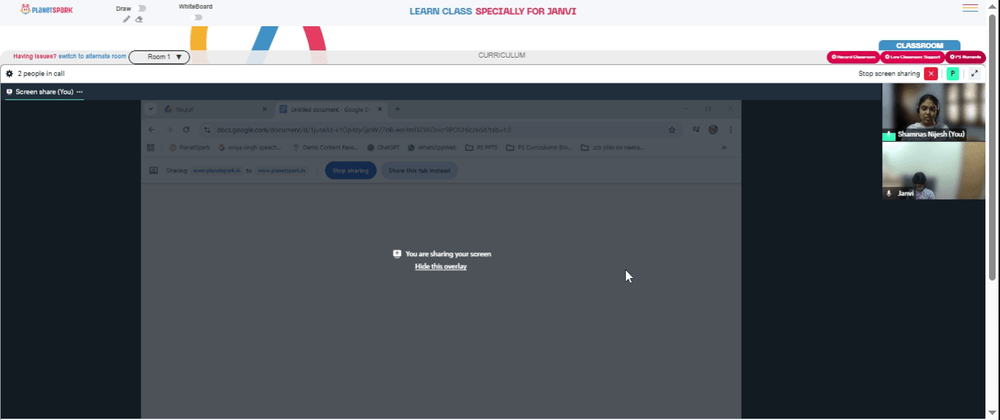Image resolution: width=1000 pixels, height=420 pixels.
Task: Open the screen share more options dots
Action: 80,92
